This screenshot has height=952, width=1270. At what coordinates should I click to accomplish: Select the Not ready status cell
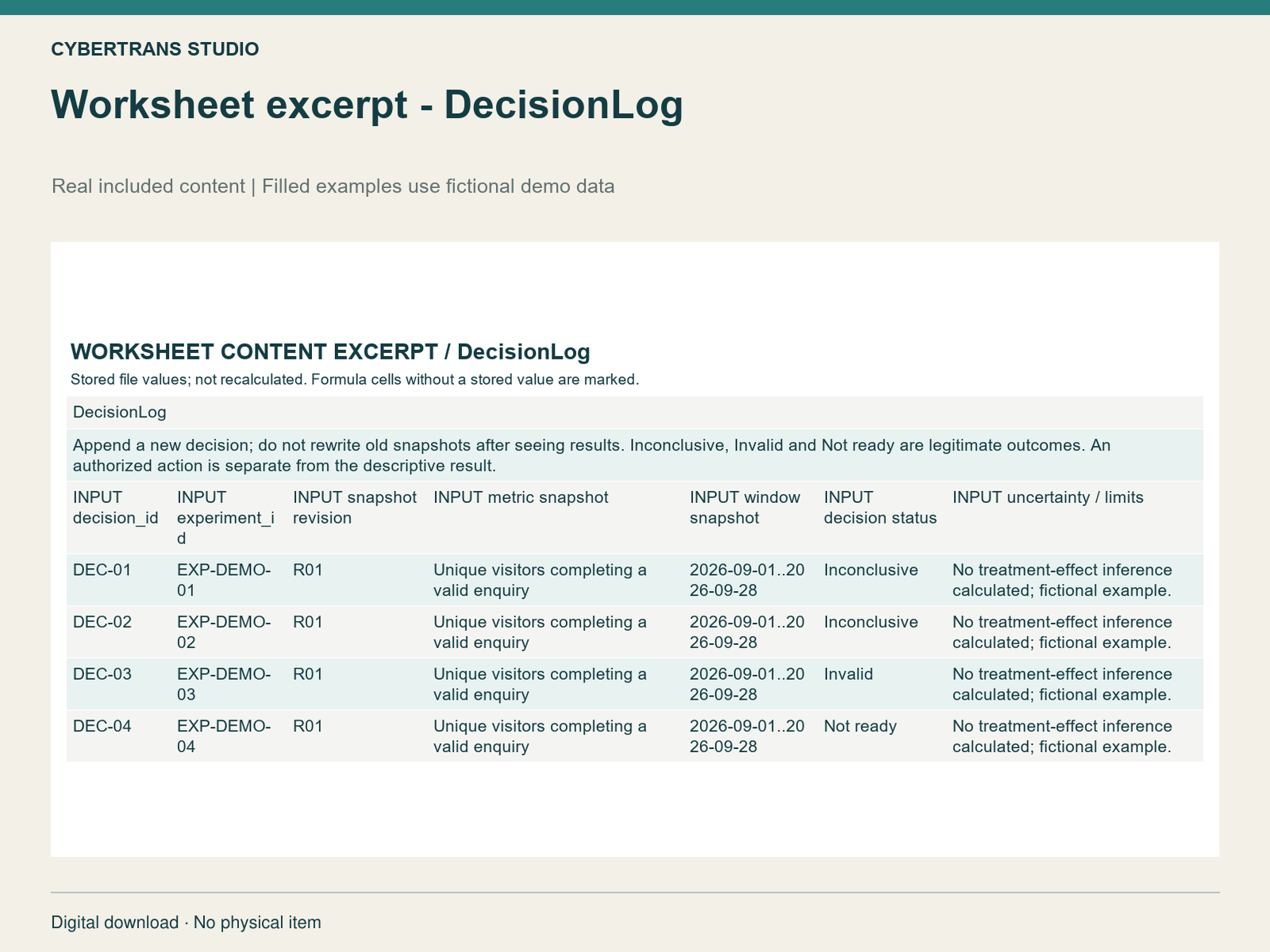click(860, 727)
